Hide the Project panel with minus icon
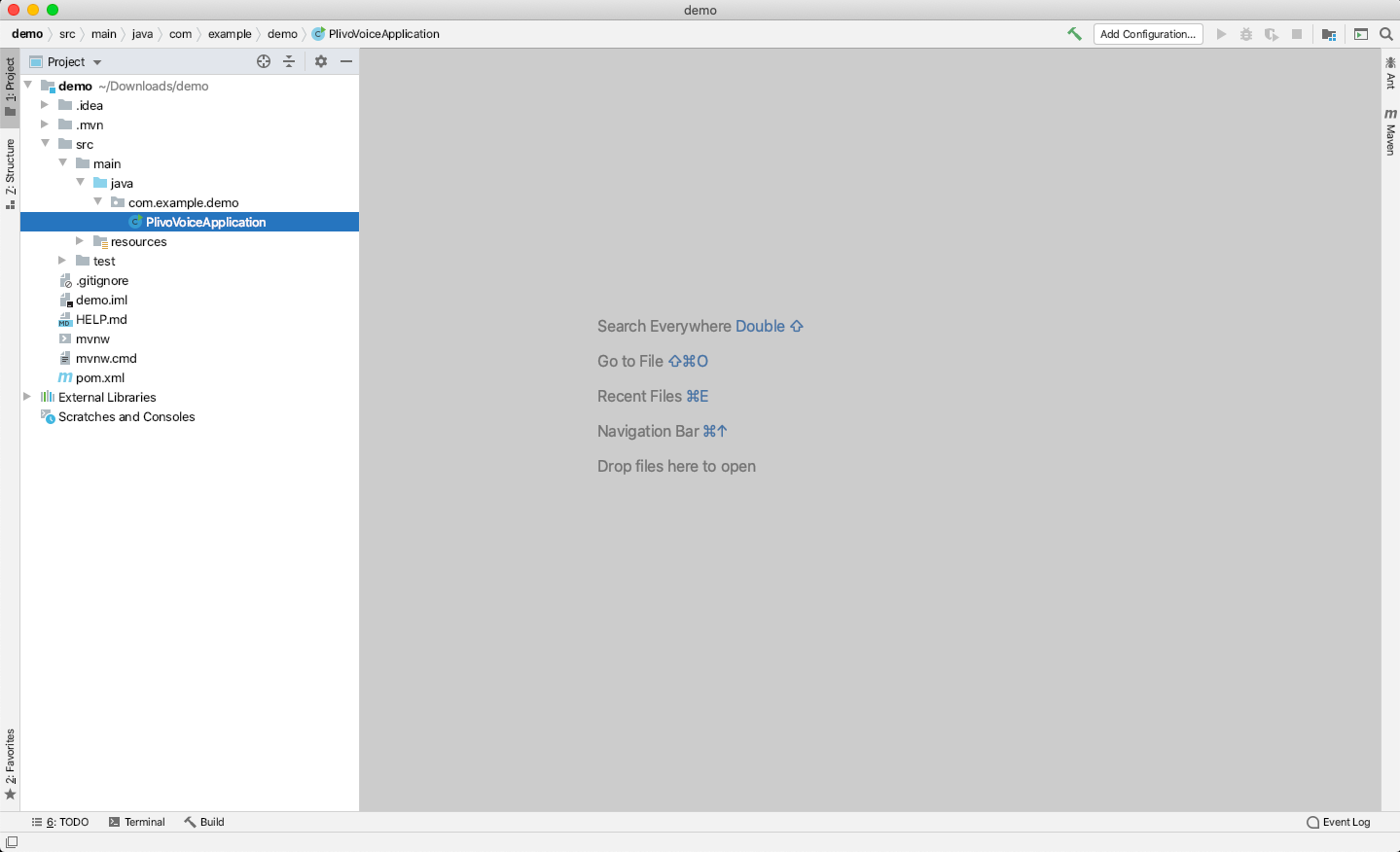 pyautogui.click(x=346, y=61)
